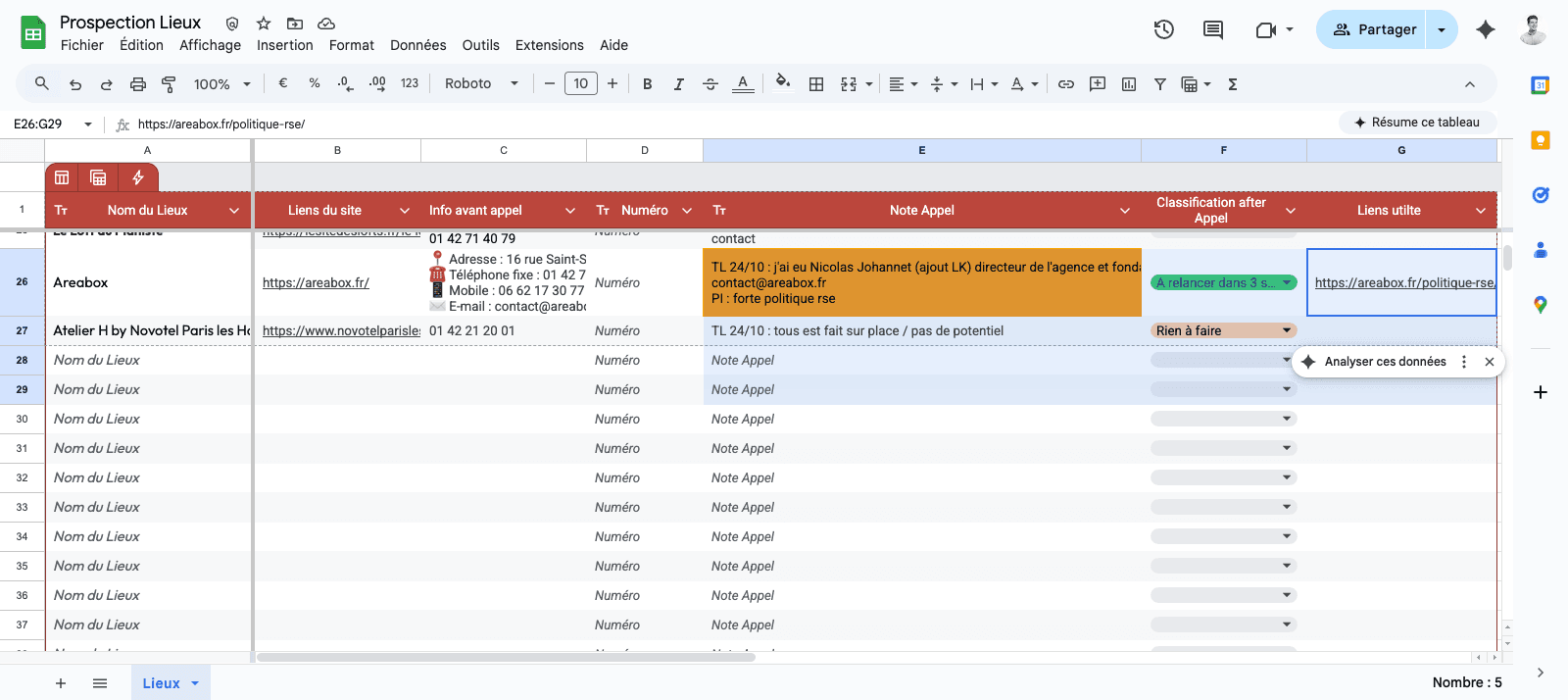1568x700 pixels.
Task: Open the Fichier menu
Action: (x=82, y=45)
